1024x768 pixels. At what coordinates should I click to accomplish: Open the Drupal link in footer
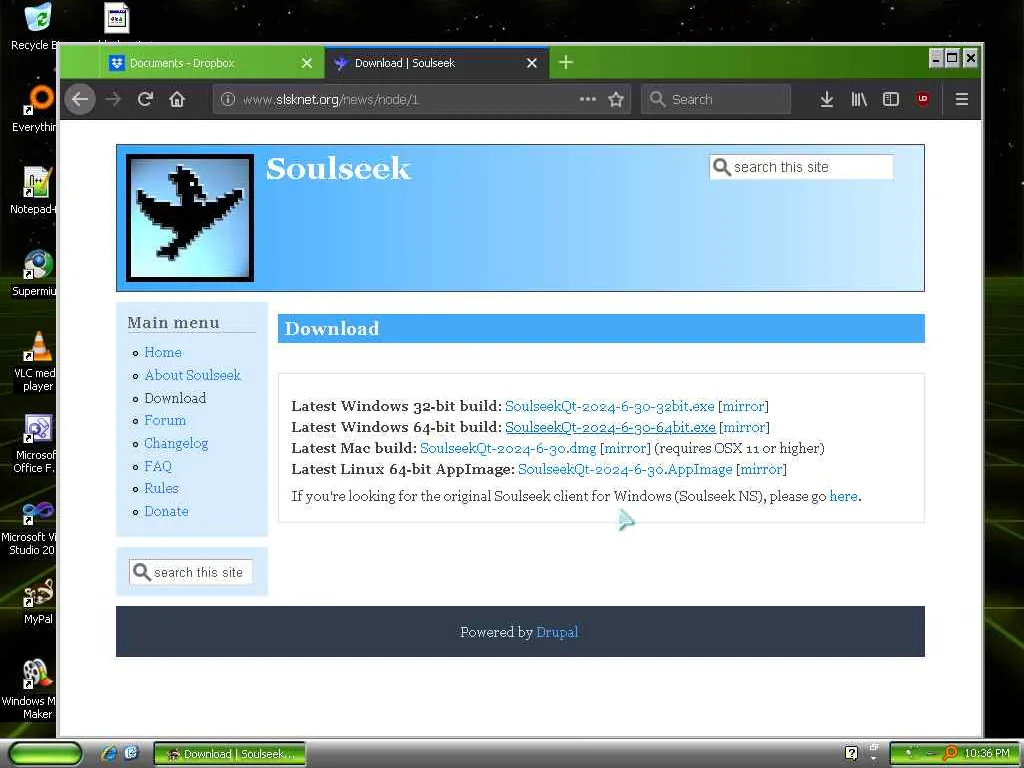[557, 632]
